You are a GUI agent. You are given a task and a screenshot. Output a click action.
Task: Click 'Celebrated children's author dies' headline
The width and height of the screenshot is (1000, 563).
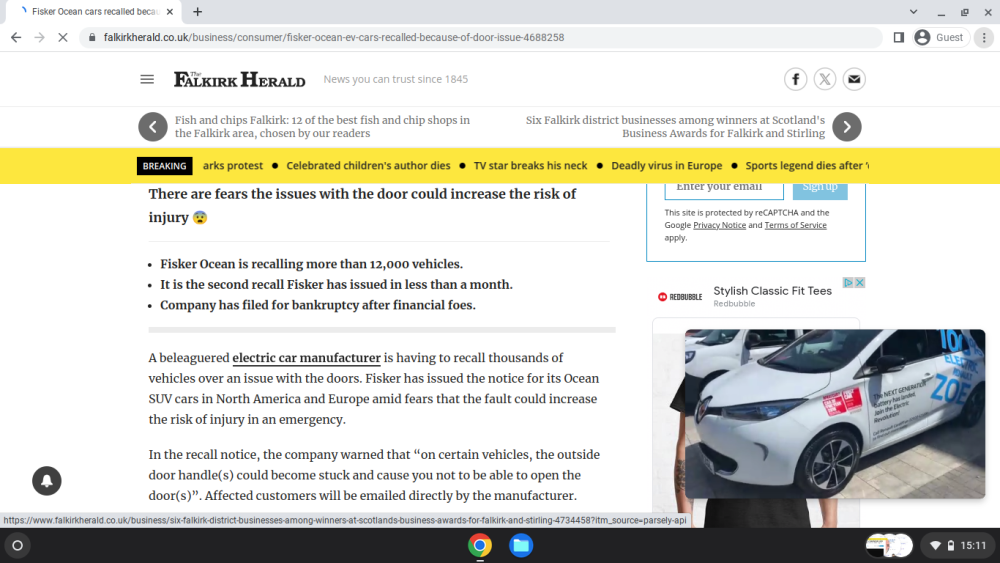pos(368,166)
